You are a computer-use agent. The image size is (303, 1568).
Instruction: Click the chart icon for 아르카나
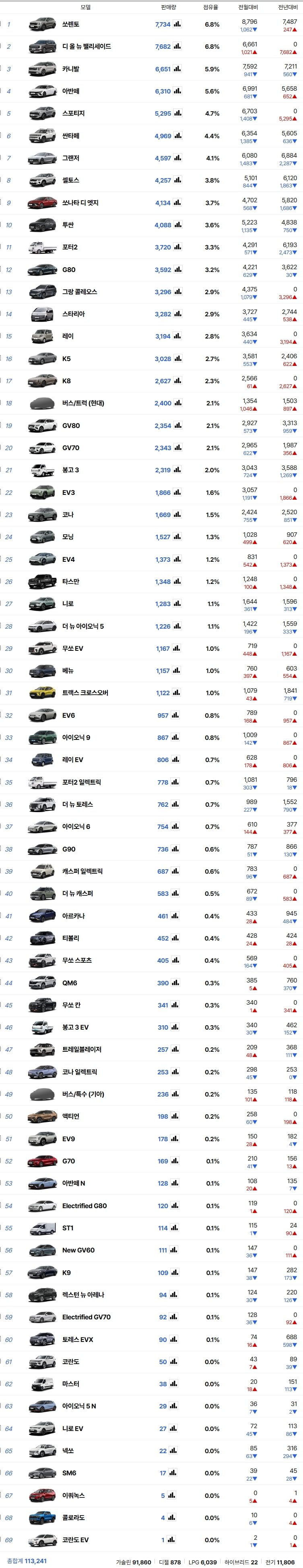pos(175,916)
